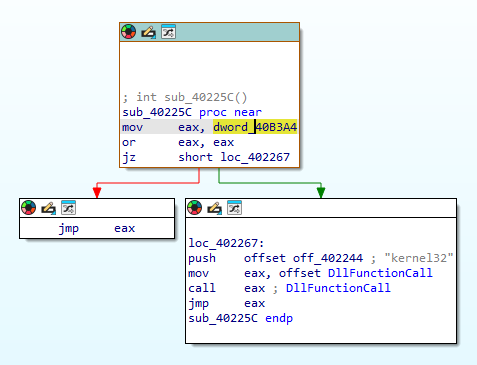Click the loc_402267 operand in the jz instruction
477x365 pixels.
point(255,157)
